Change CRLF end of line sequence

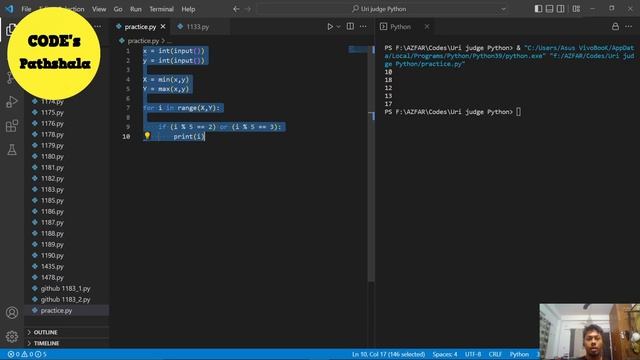495,354
